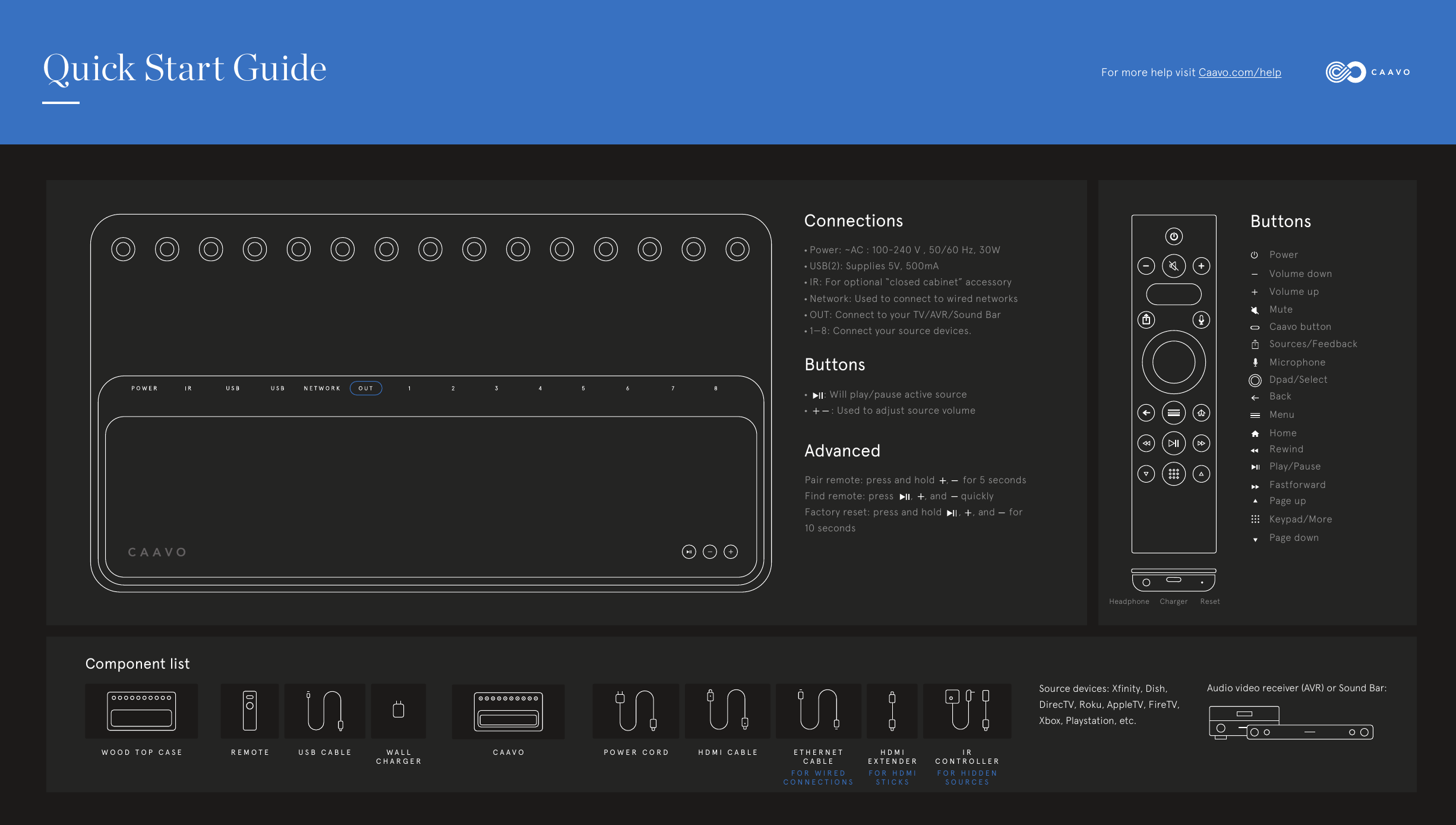1456x825 pixels.
Task: Click the highlighted OUT port label
Action: click(366, 388)
